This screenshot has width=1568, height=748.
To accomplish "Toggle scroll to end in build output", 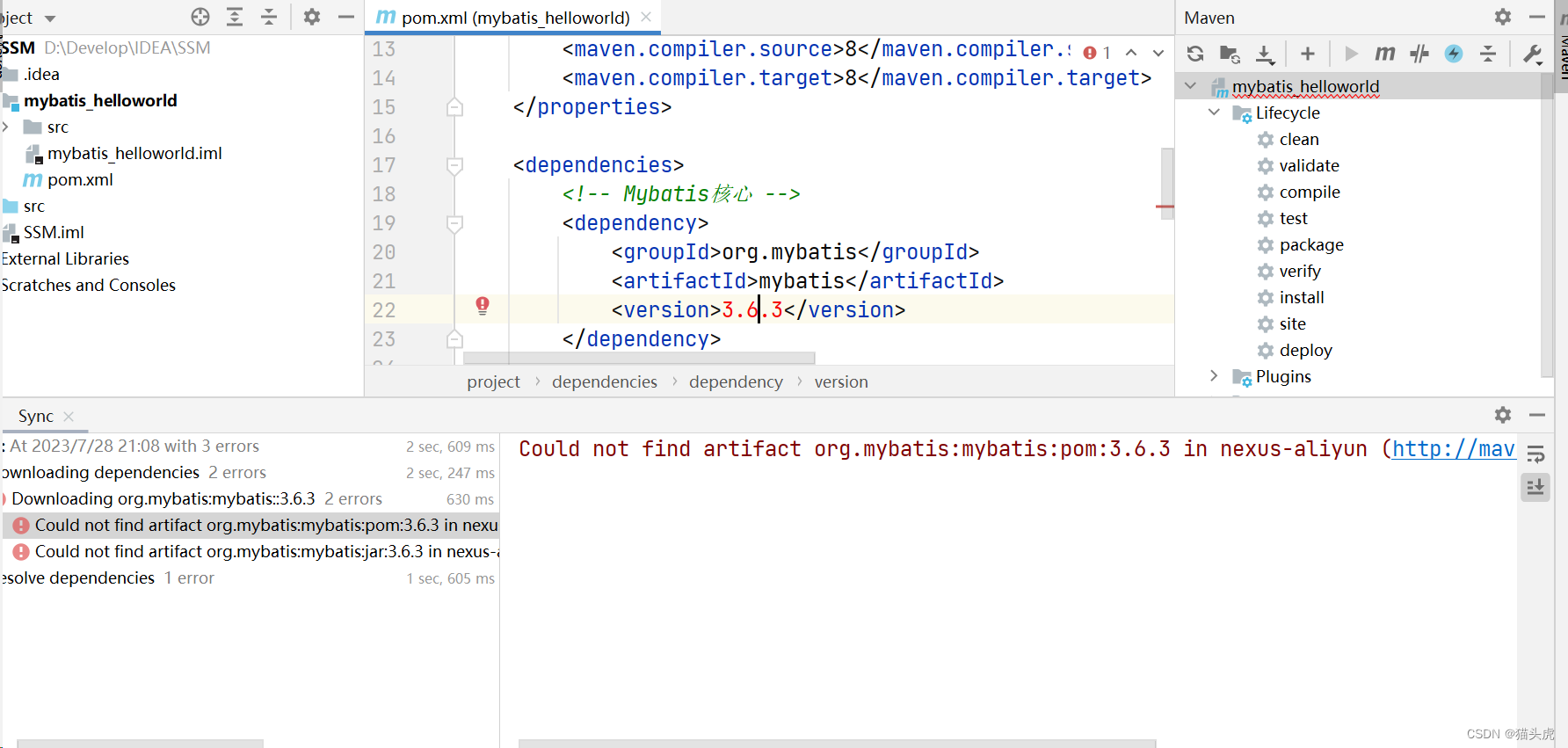I will point(1535,487).
